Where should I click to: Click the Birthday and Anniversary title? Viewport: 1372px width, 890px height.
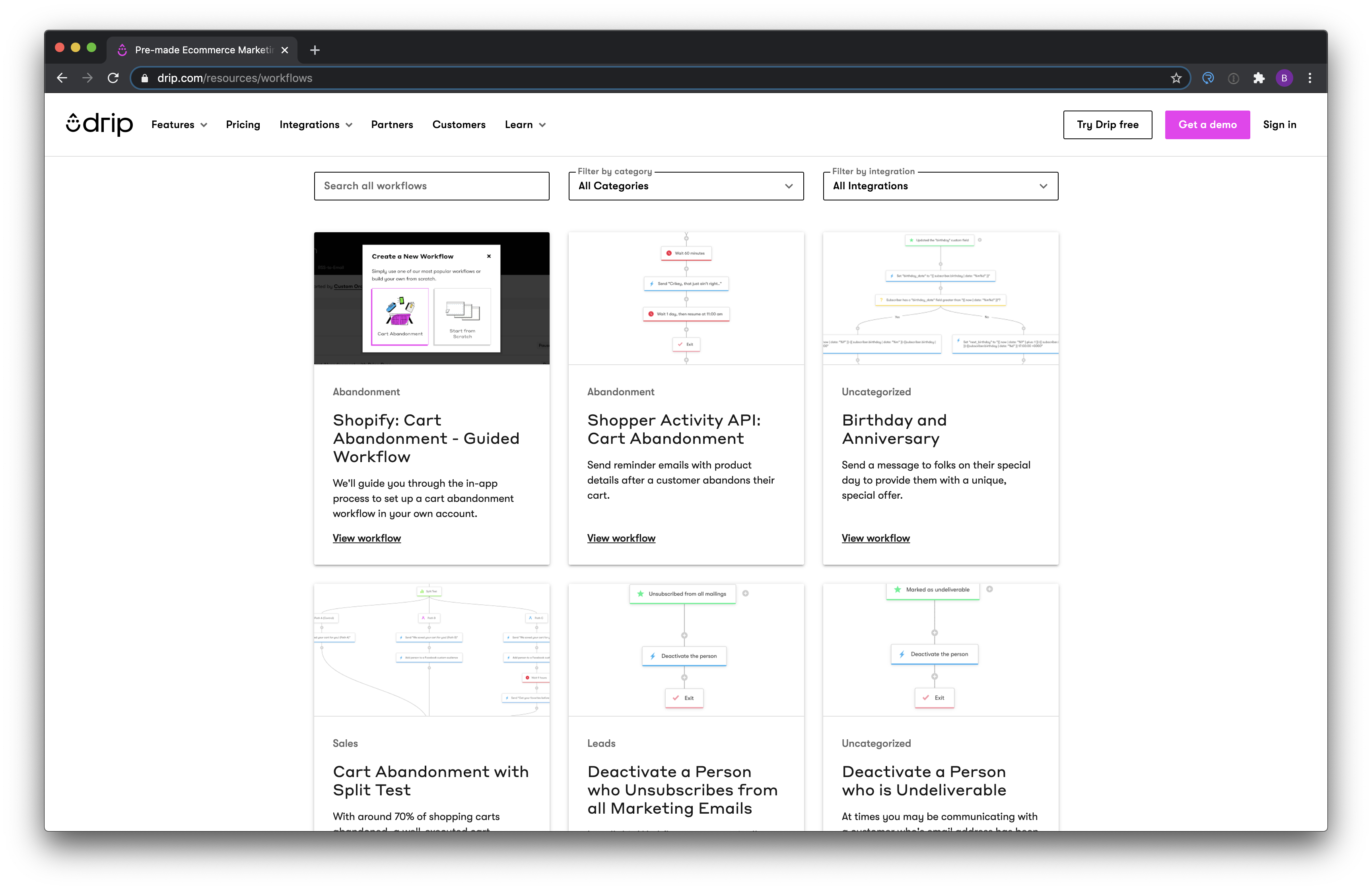click(894, 429)
